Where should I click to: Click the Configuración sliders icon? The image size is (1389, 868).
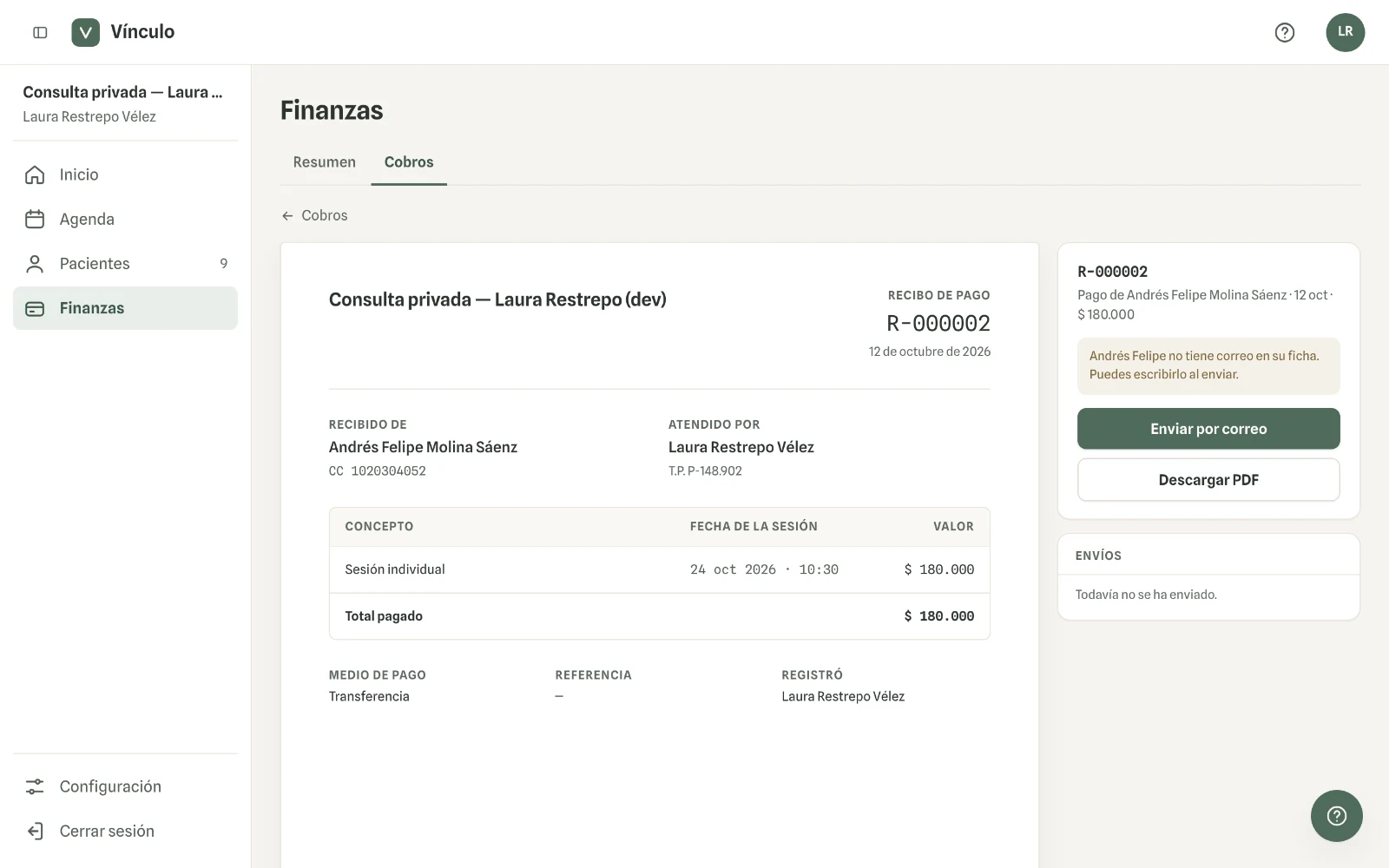pos(35,786)
